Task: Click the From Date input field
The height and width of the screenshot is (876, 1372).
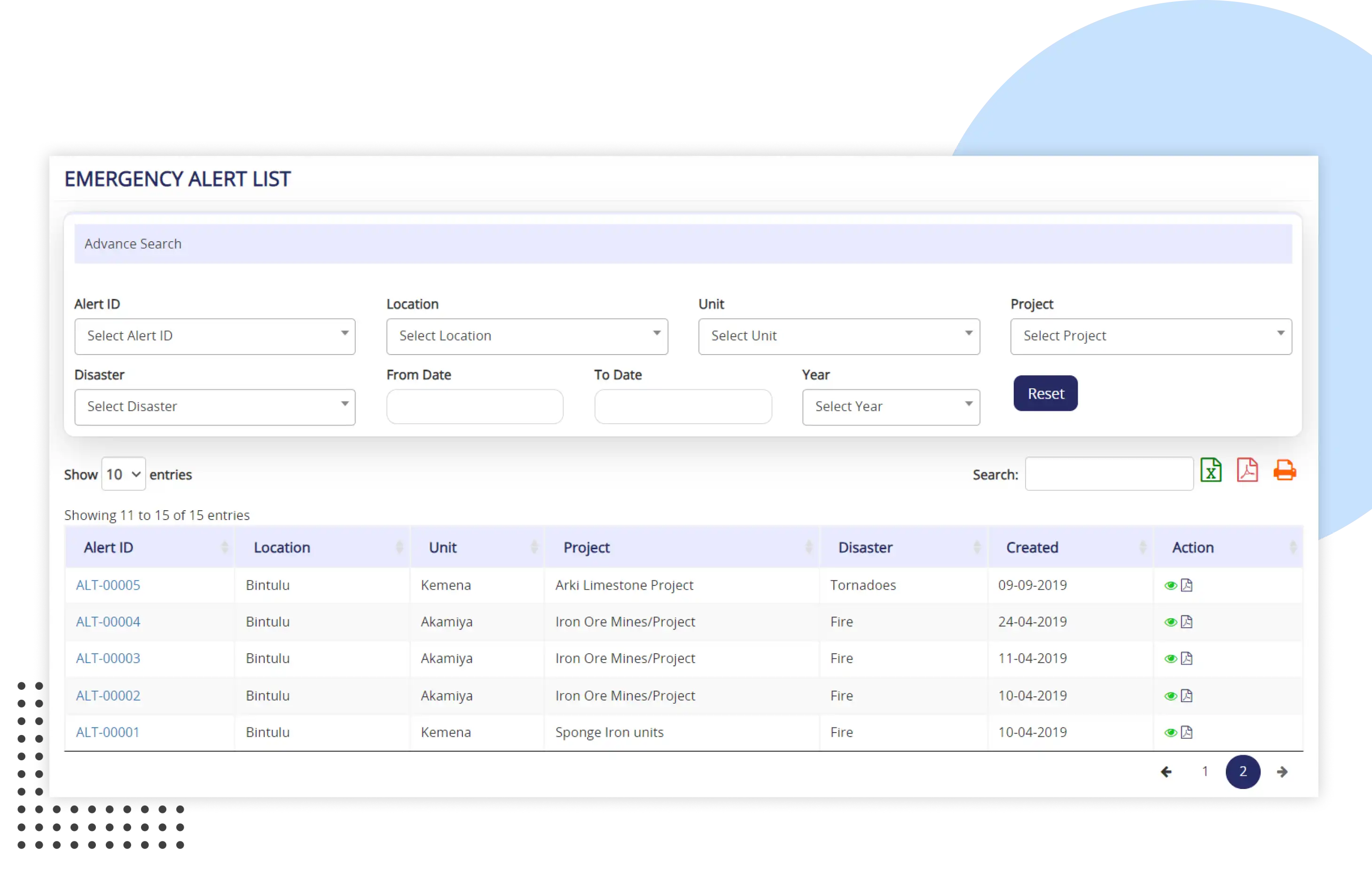Action: [475, 407]
